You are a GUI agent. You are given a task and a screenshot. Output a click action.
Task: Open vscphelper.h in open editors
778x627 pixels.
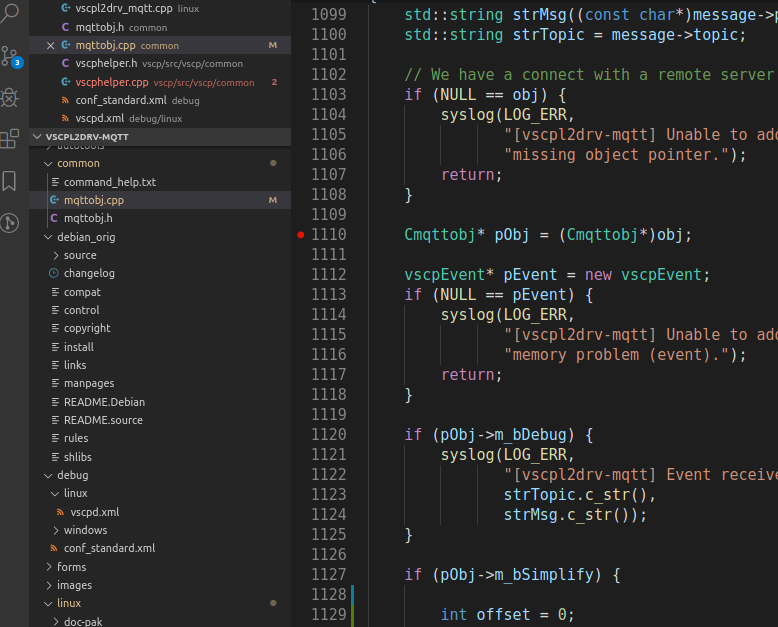click(x=160, y=63)
